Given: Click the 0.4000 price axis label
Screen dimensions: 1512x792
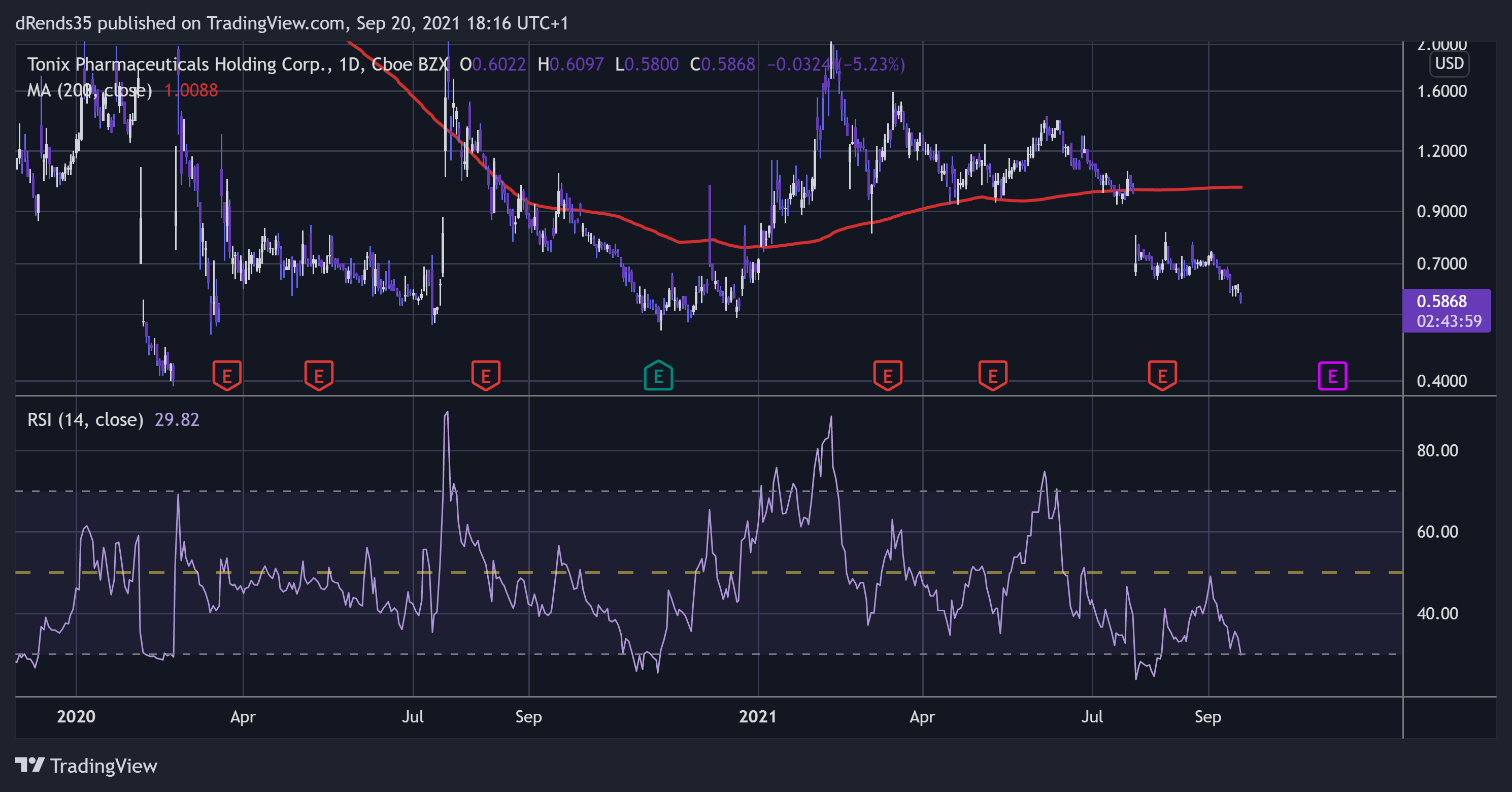Looking at the screenshot, I should coord(1441,381).
